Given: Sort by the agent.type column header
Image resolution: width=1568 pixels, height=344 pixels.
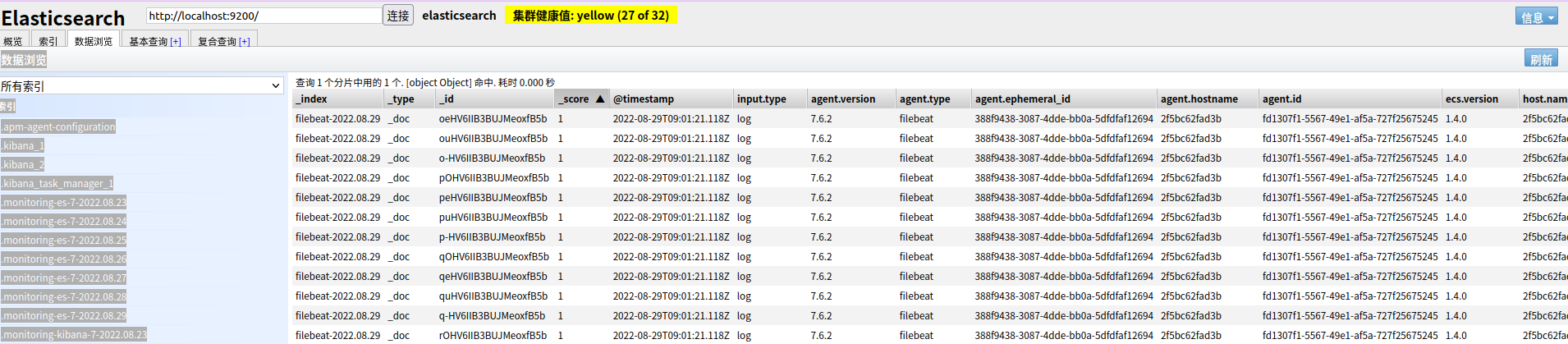Looking at the screenshot, I should pos(933,99).
